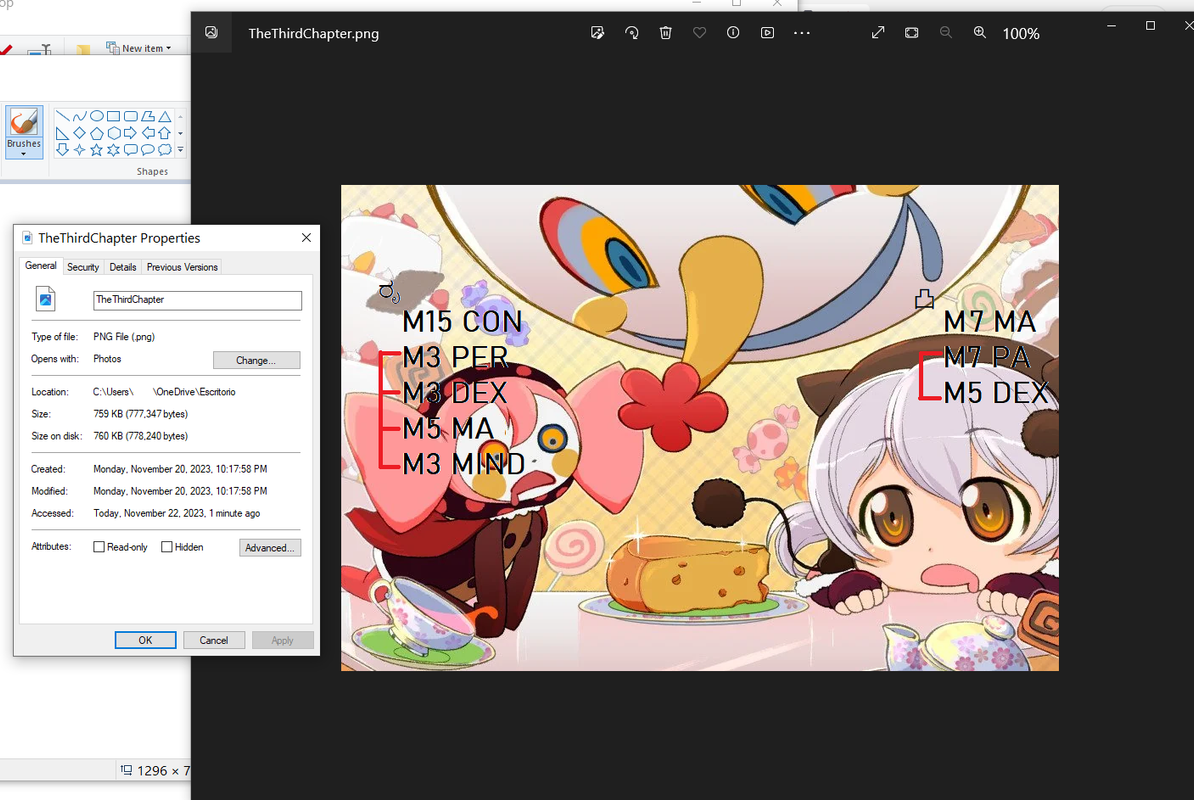This screenshot has width=1194, height=800.
Task: Start slideshow from Photos toolbar
Action: [x=768, y=33]
